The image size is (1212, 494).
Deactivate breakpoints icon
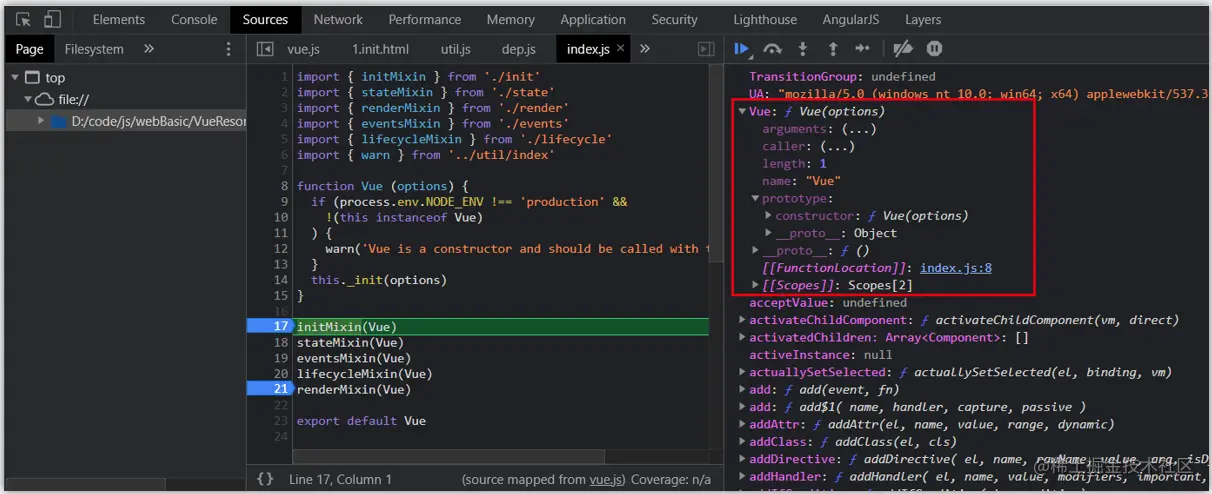[x=903, y=48]
